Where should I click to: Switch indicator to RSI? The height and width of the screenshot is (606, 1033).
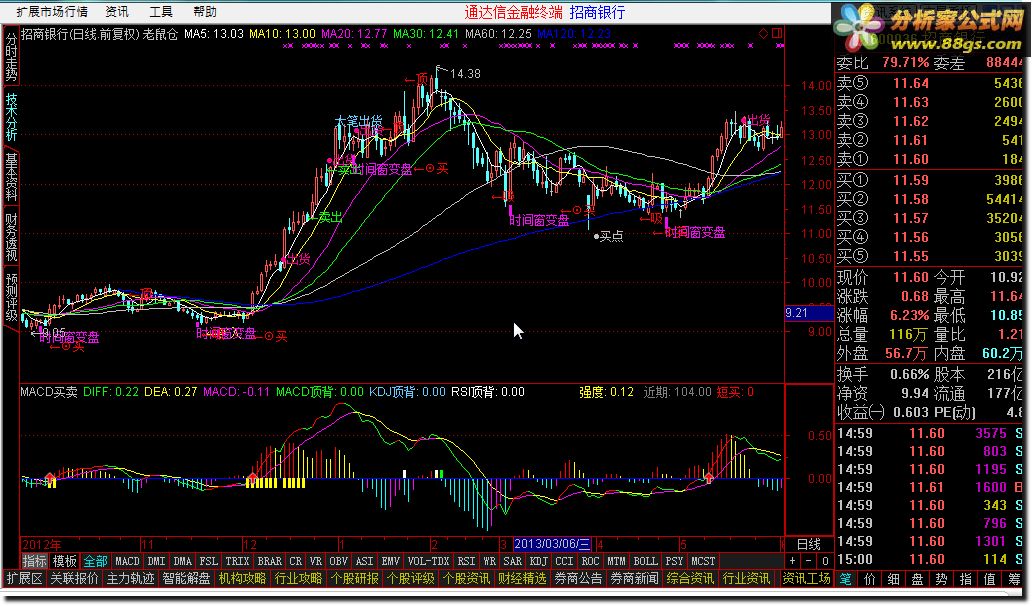[x=466, y=561]
